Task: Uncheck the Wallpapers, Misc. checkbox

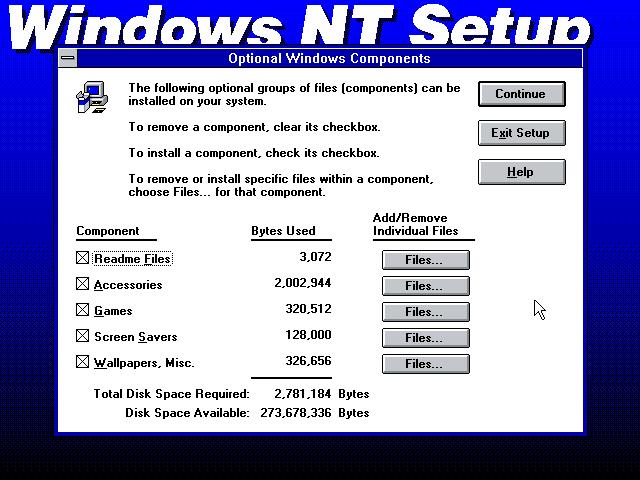Action: pyautogui.click(x=82, y=362)
